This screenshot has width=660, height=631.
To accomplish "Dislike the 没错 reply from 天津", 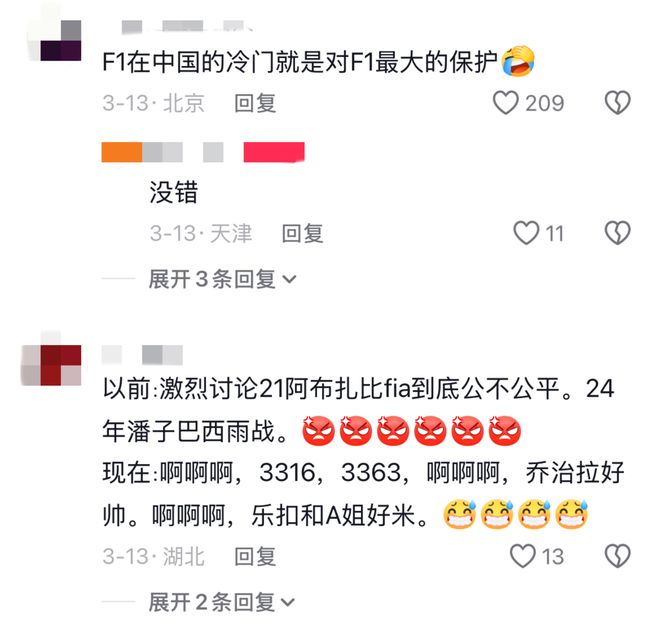I will pos(617,233).
